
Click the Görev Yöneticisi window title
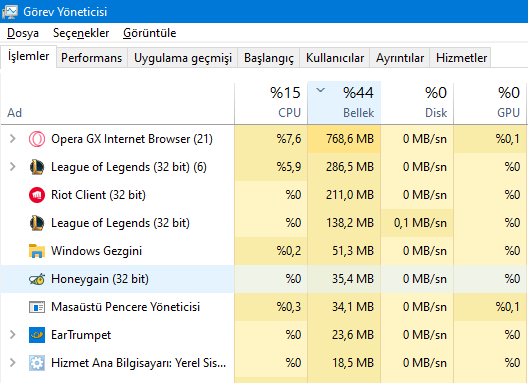click(65, 12)
